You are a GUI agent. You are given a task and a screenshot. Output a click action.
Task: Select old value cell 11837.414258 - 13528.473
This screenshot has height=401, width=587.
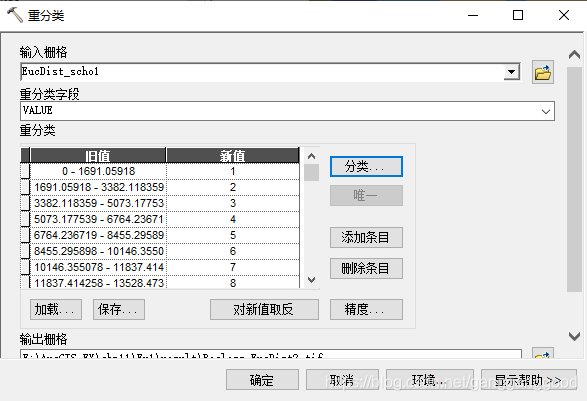point(98,282)
